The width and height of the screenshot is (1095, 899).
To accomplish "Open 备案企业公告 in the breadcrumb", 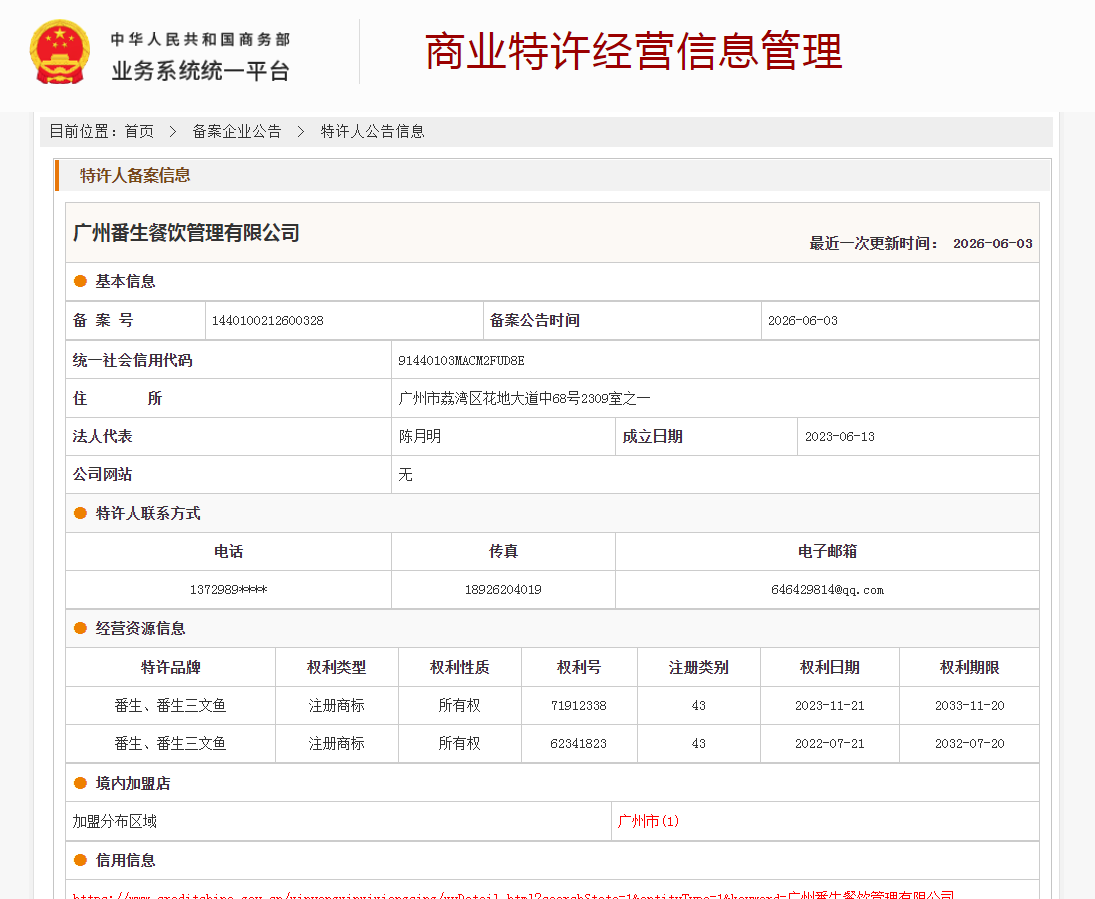I will (x=237, y=131).
